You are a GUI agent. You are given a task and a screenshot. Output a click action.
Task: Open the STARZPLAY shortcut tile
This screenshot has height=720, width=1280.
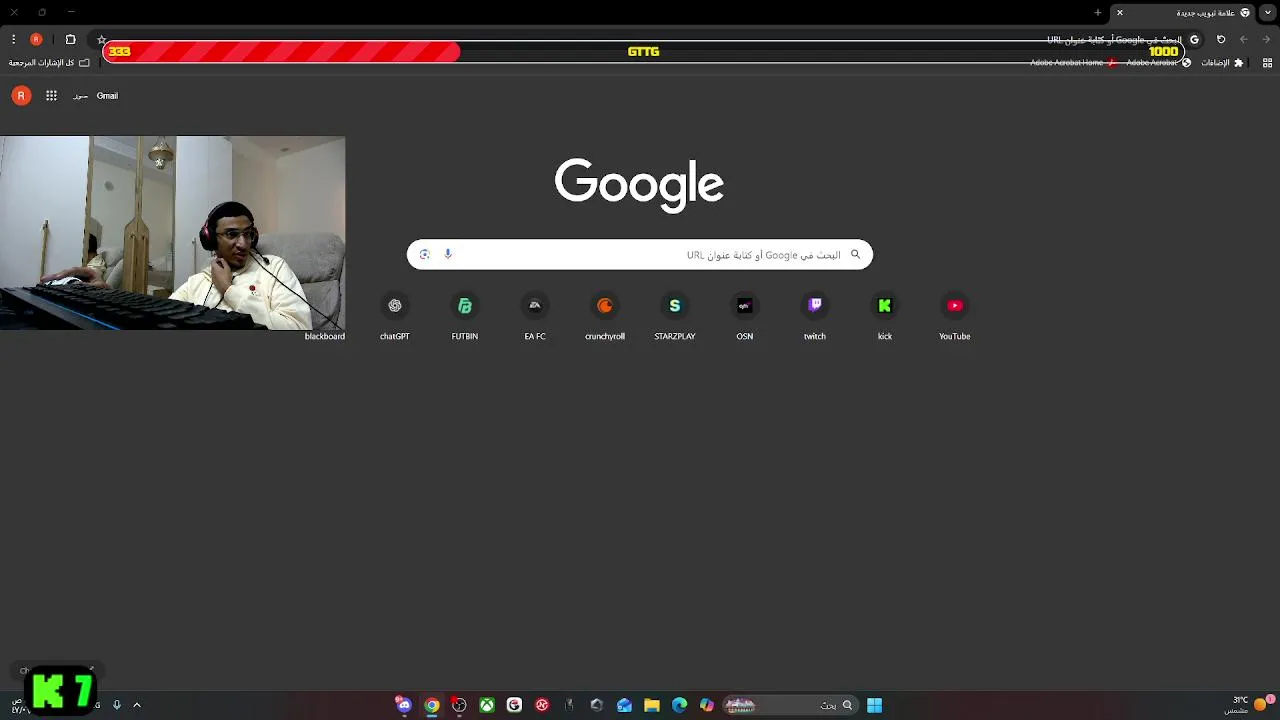pyautogui.click(x=674, y=316)
